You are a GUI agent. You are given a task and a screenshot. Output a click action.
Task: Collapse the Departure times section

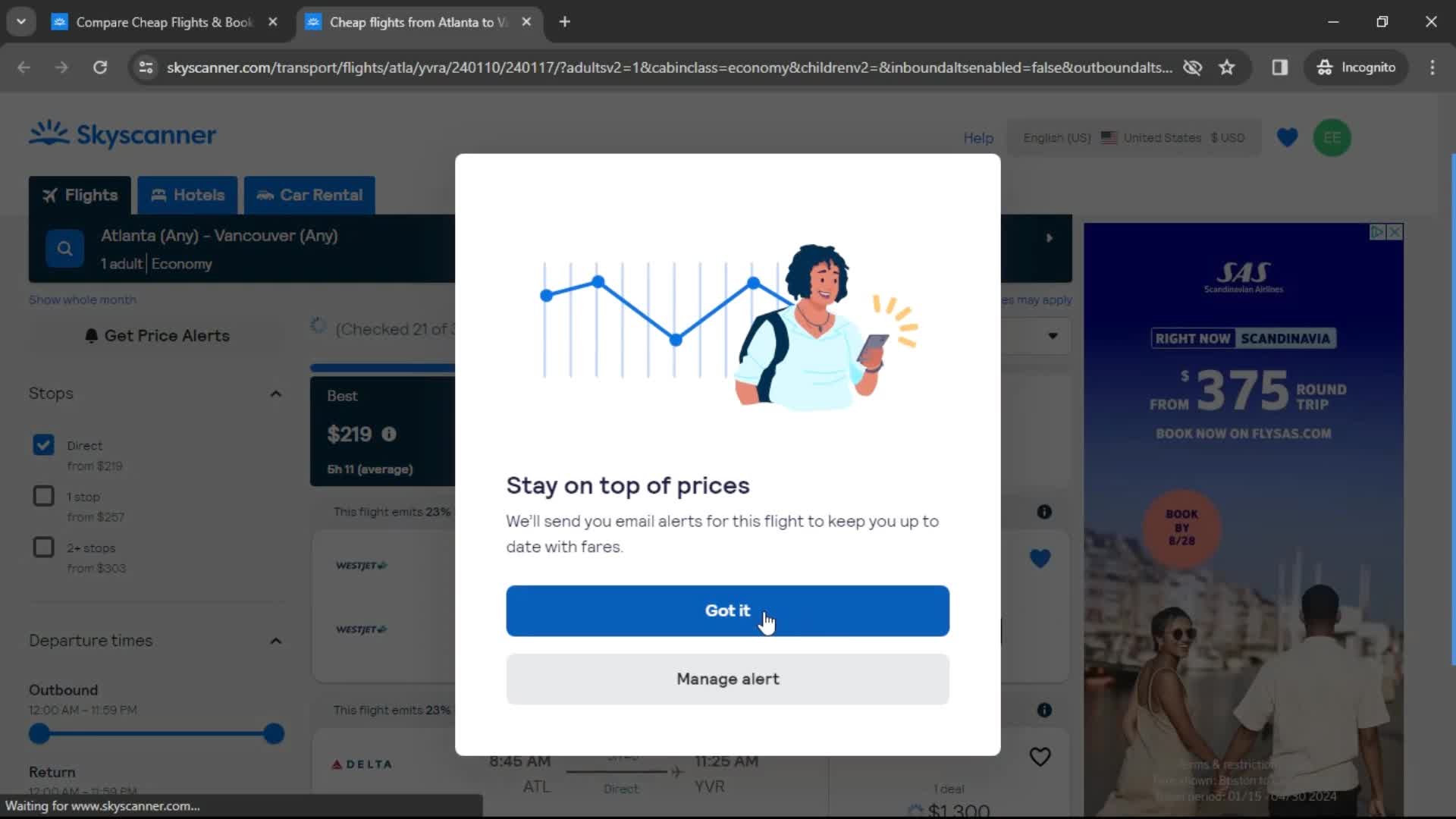[x=275, y=640]
